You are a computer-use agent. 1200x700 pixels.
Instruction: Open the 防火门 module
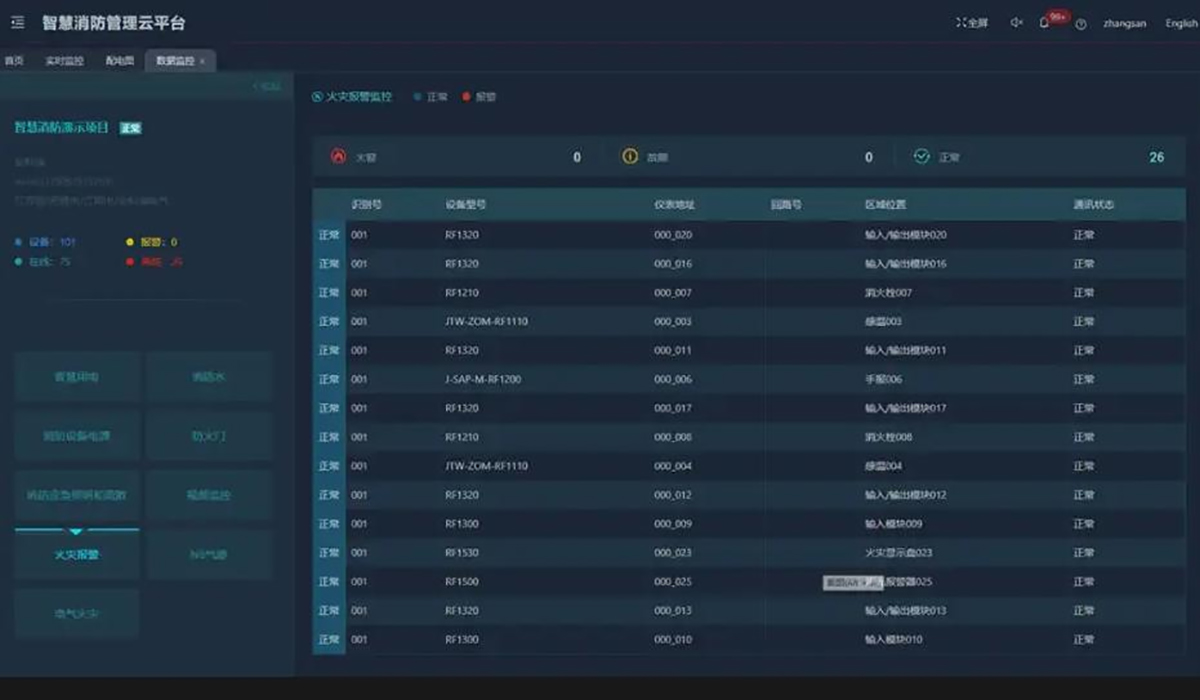[x=209, y=436]
